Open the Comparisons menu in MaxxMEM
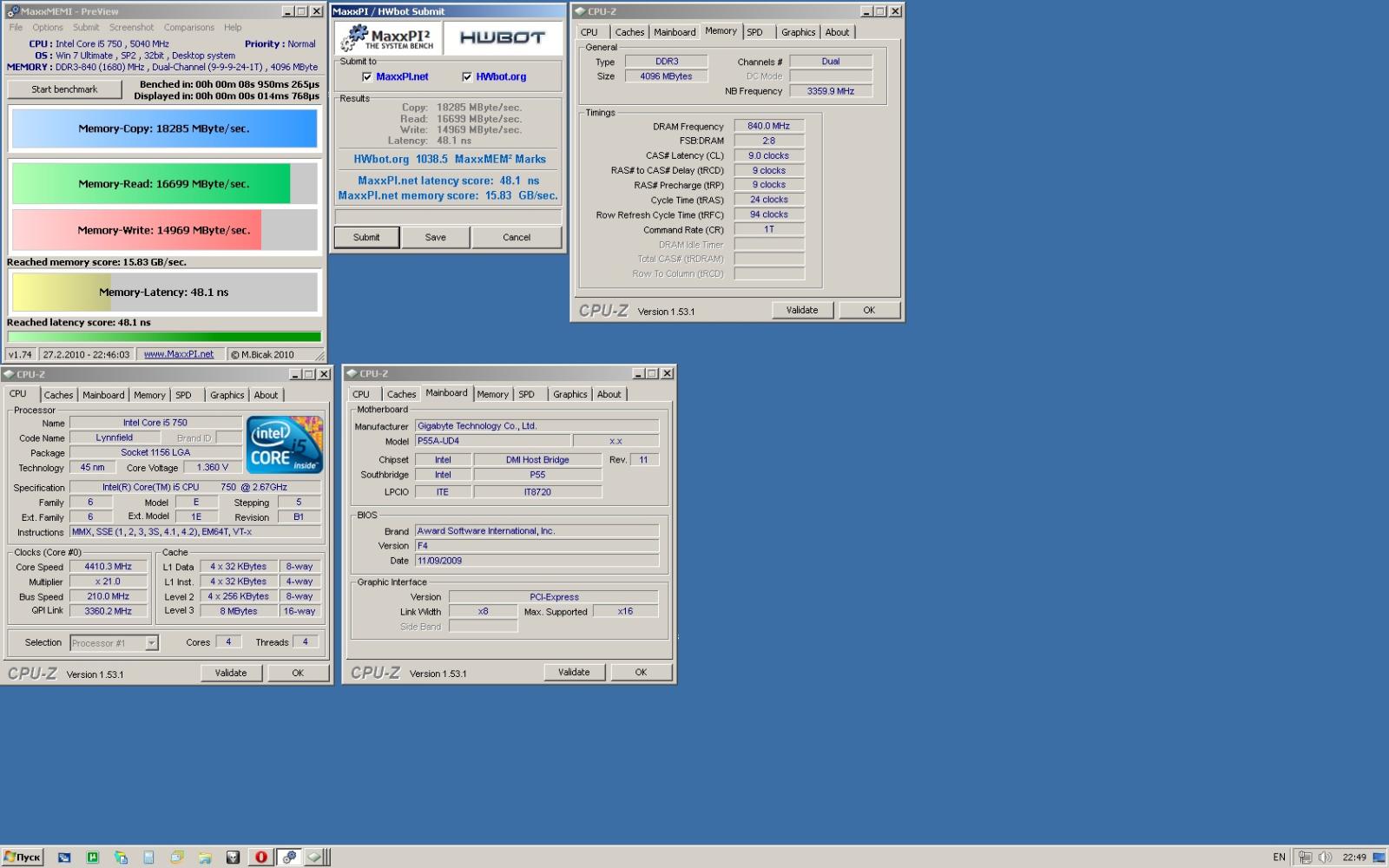The image size is (1389, 868). pos(189,27)
